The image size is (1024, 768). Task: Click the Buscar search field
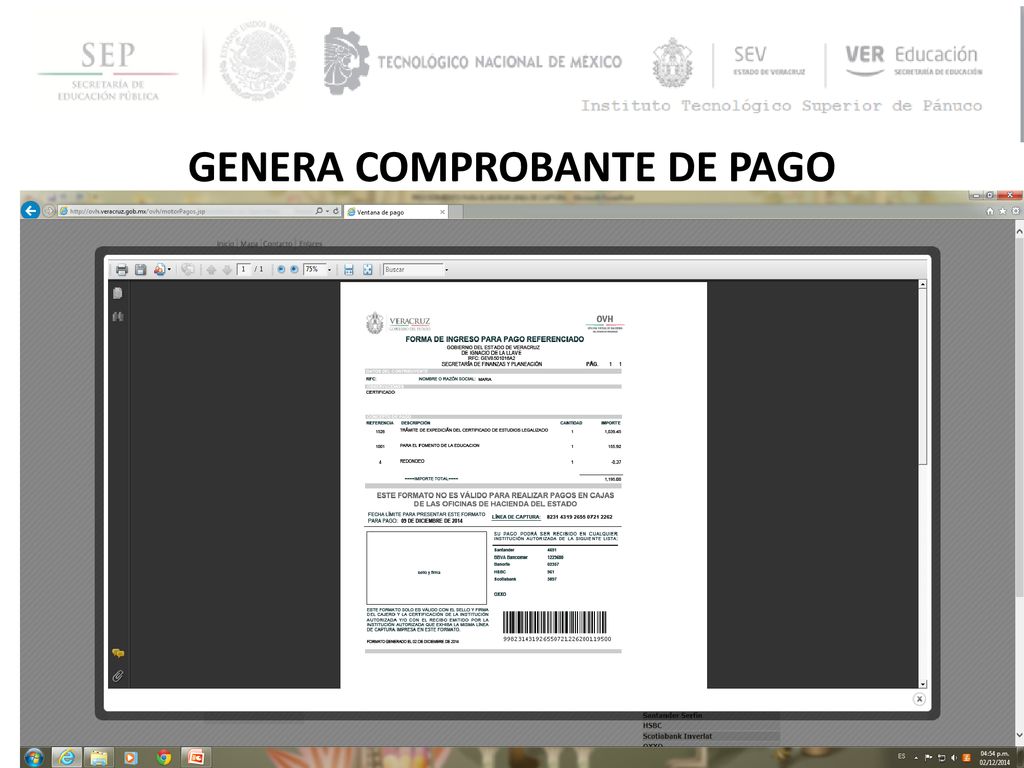(413, 269)
